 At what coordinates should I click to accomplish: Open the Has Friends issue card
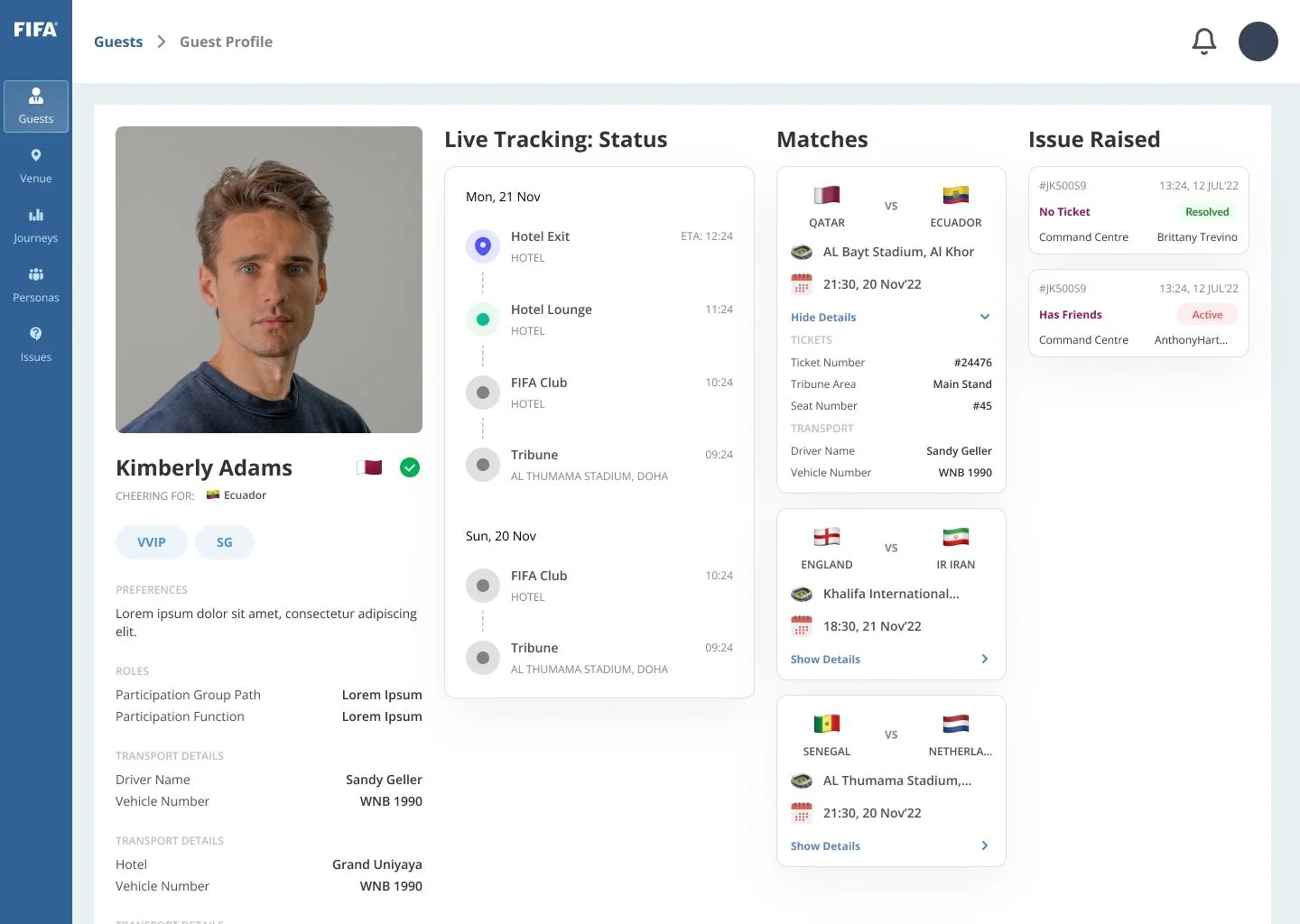pyautogui.click(x=1138, y=313)
